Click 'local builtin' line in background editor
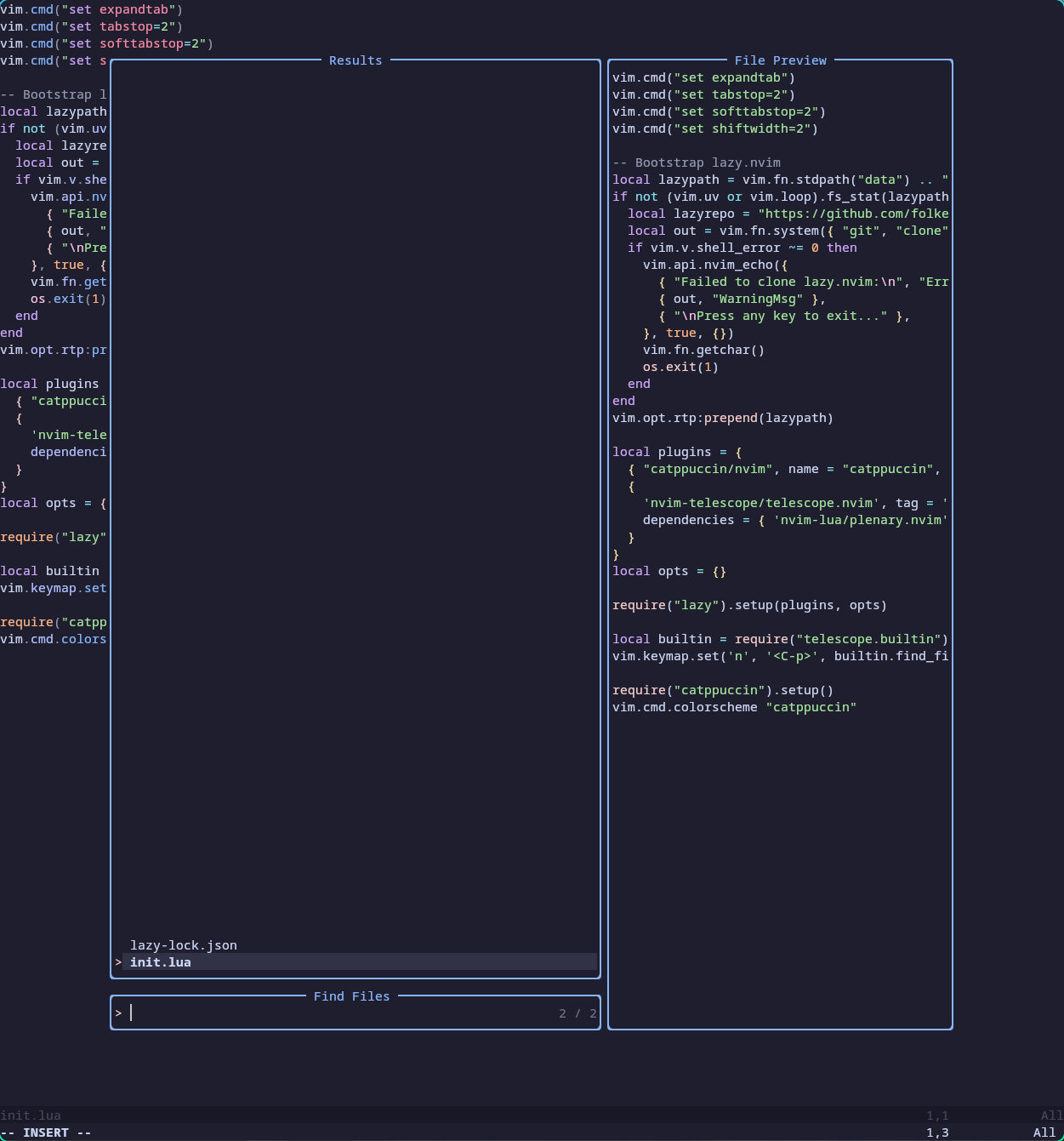This screenshot has width=1064, height=1141. [50, 571]
